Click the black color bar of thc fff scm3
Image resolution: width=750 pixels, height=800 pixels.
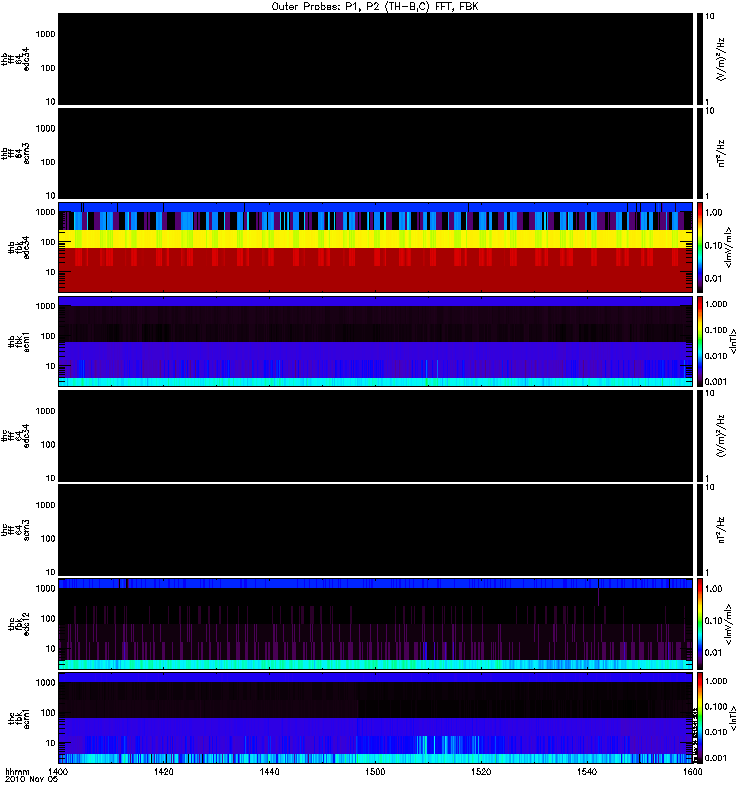point(700,530)
